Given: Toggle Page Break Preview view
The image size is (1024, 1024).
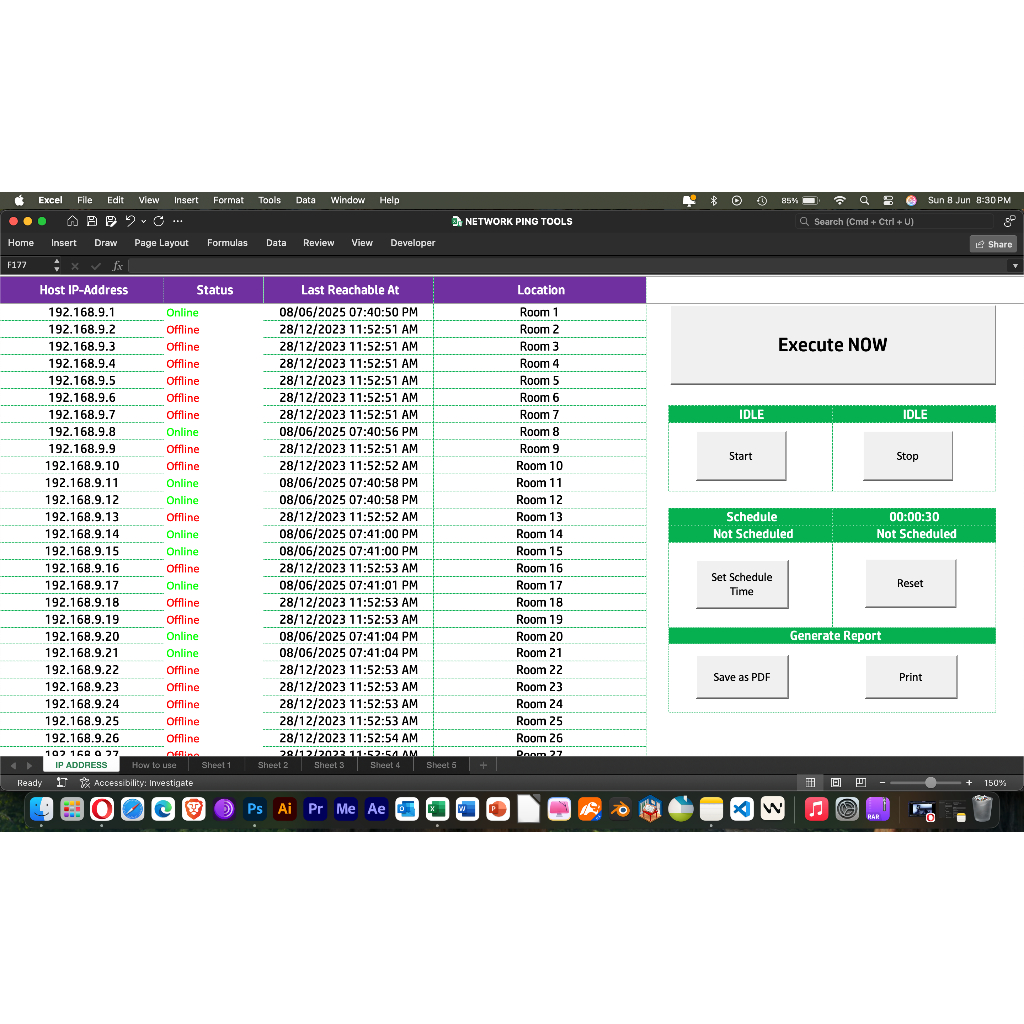Looking at the screenshot, I should (x=859, y=783).
